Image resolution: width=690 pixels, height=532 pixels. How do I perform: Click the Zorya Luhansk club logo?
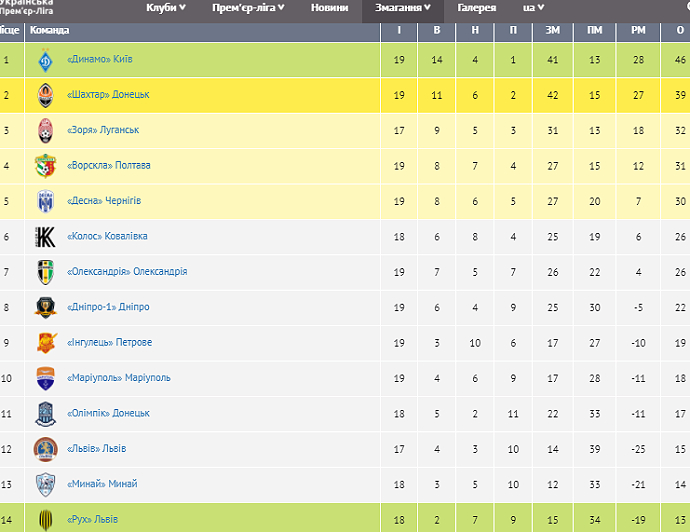click(x=44, y=130)
